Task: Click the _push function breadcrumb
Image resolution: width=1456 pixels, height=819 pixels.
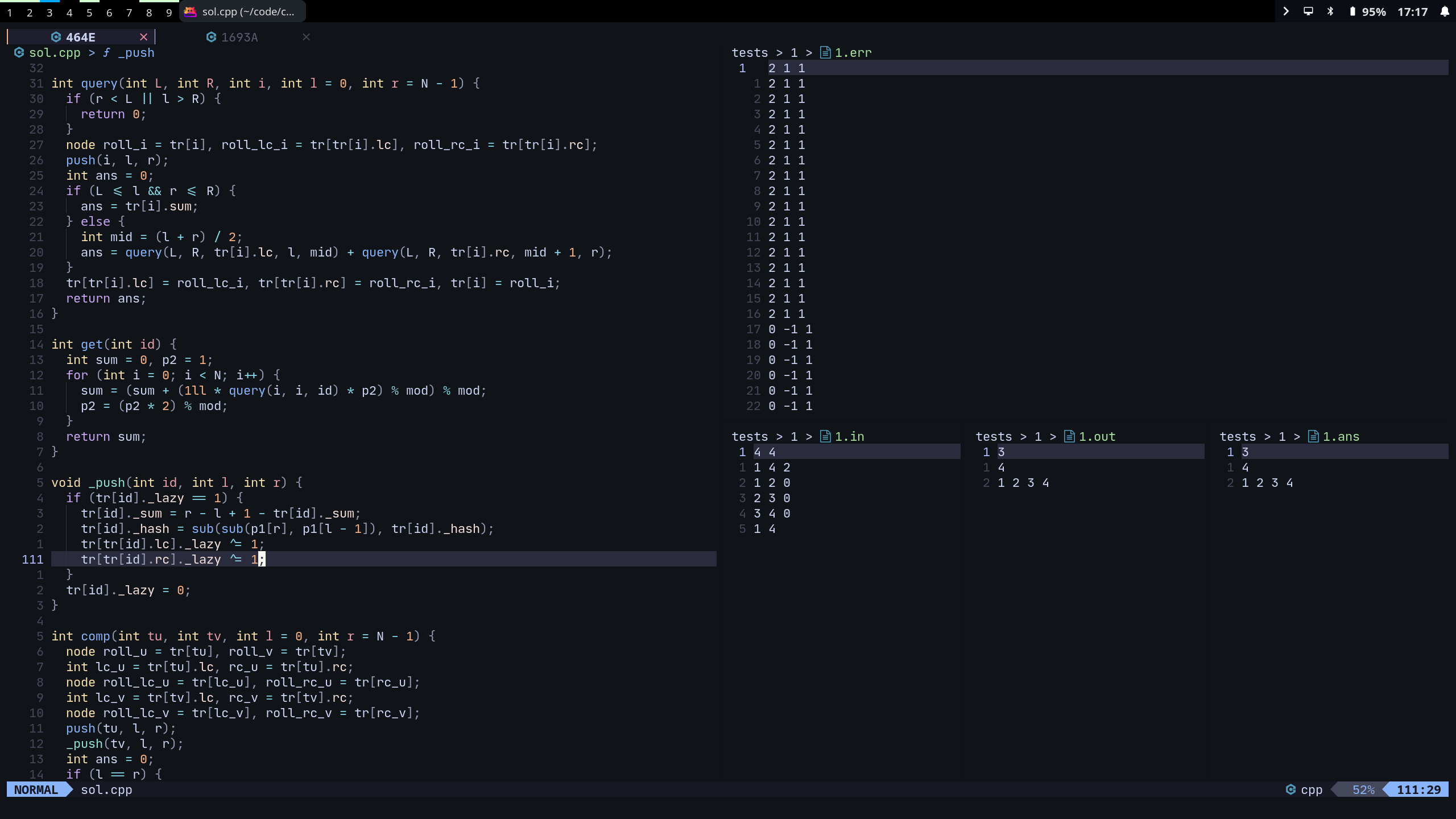Action: (x=136, y=52)
